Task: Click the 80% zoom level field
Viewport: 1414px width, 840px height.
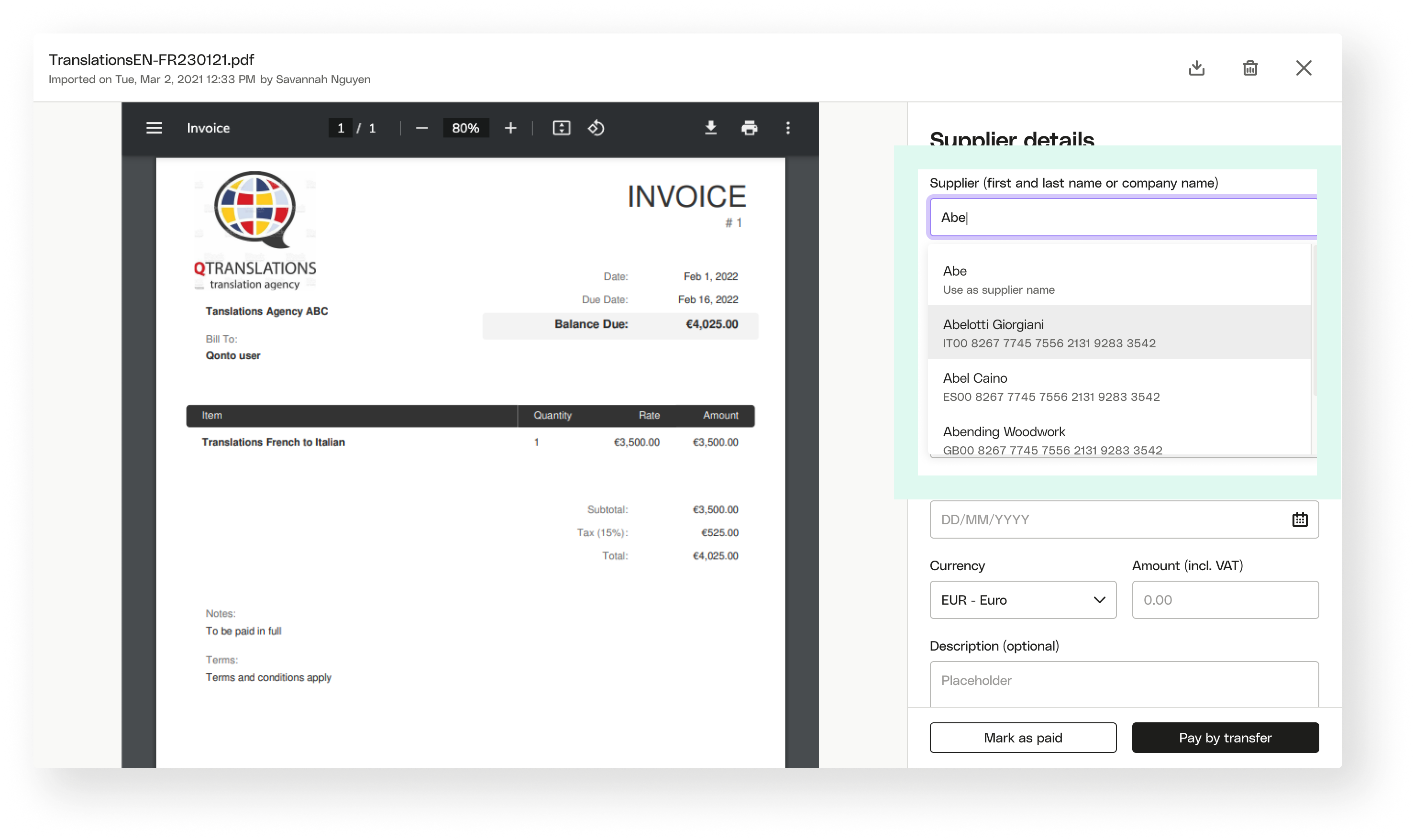Action: pyautogui.click(x=465, y=128)
